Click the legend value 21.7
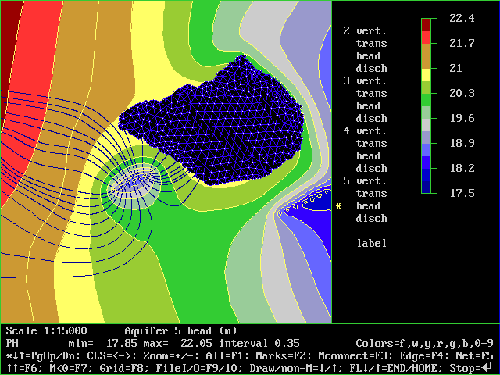The width and height of the screenshot is (500, 375). tap(462, 43)
